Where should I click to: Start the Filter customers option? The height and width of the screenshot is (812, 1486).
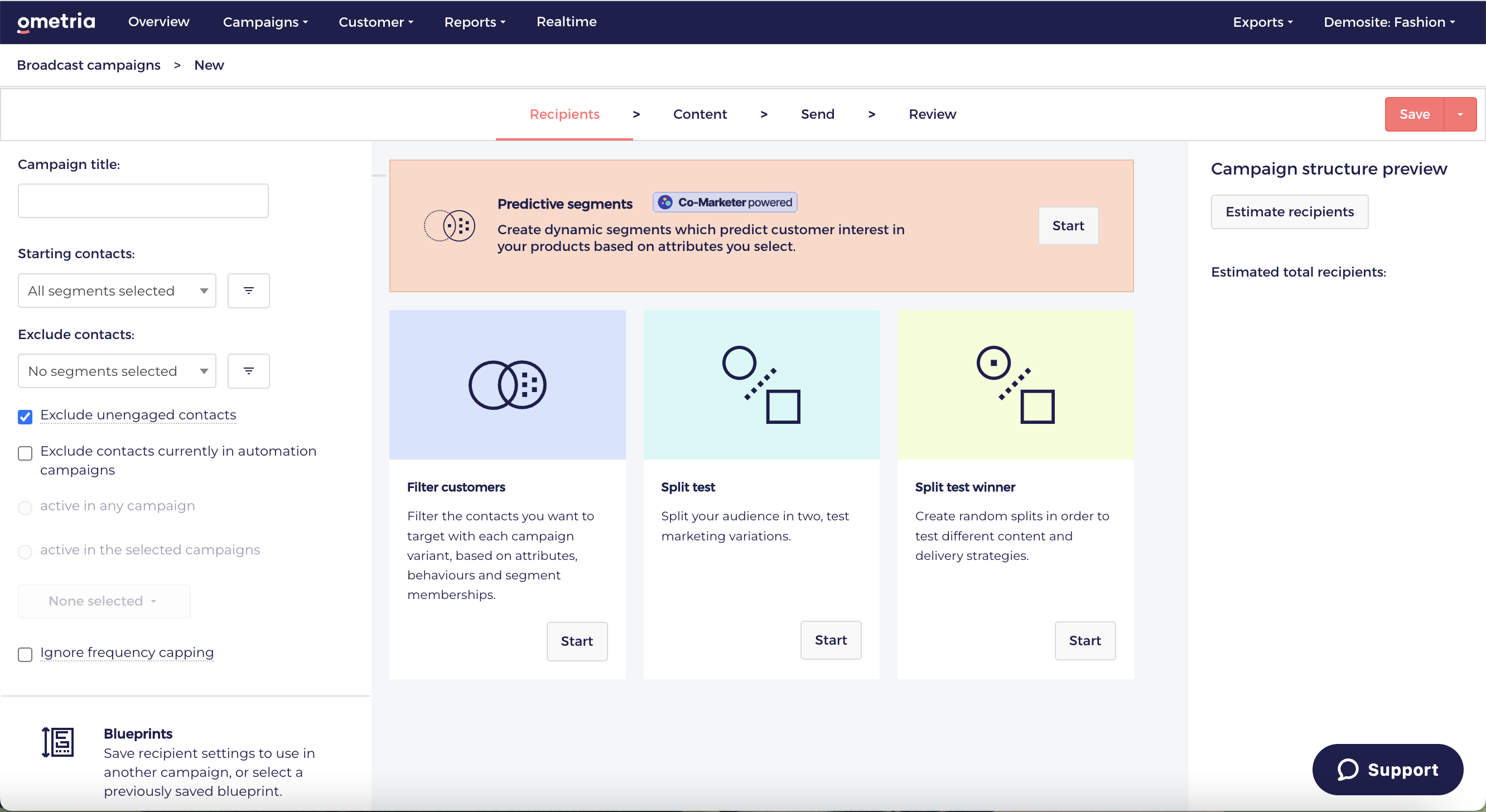[x=577, y=641]
